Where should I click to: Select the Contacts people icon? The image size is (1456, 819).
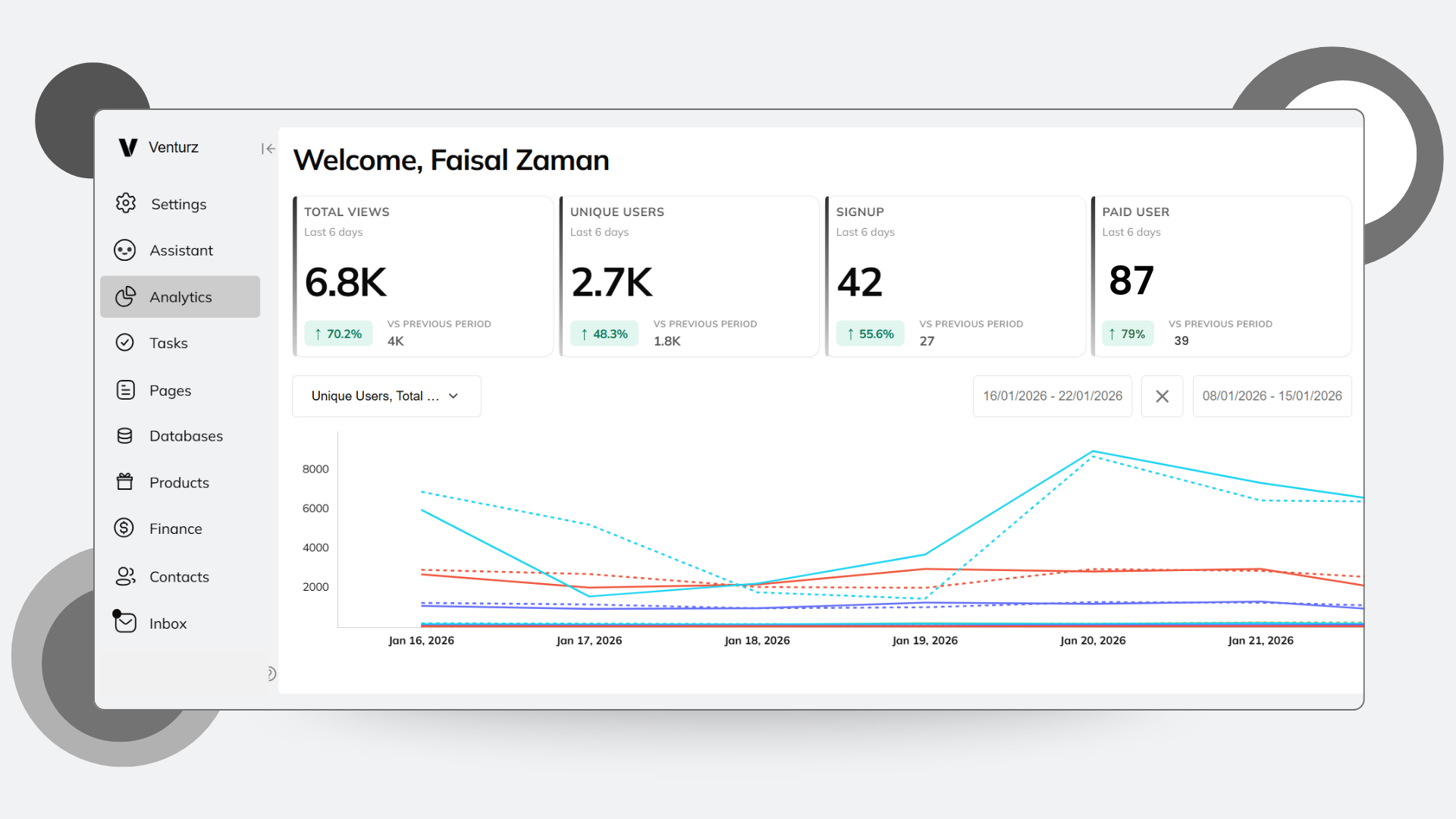[x=125, y=576]
